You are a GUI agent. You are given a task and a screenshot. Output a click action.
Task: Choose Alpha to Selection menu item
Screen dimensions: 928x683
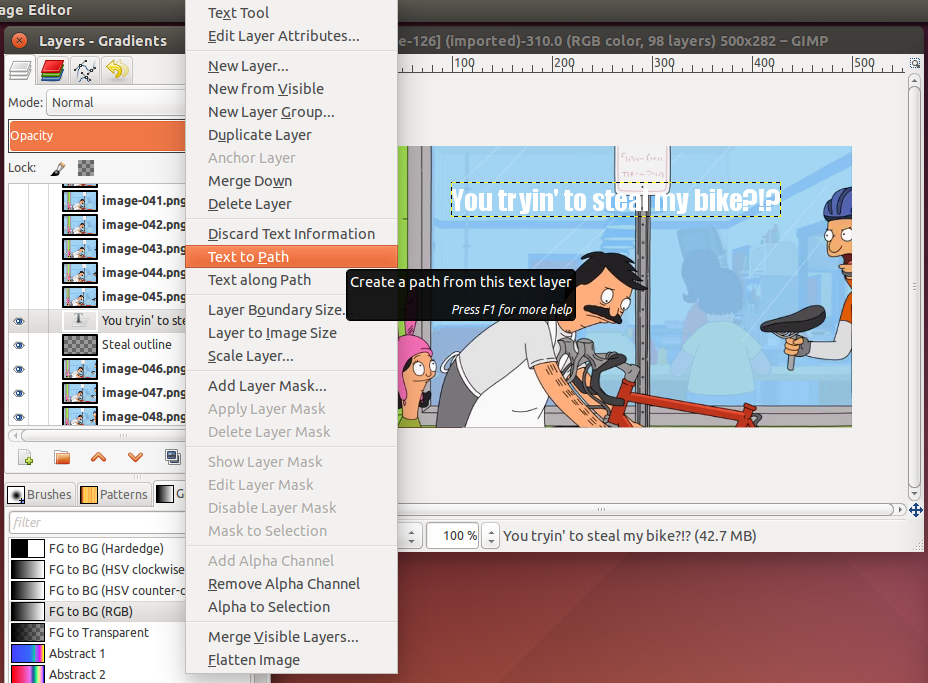tap(291, 607)
